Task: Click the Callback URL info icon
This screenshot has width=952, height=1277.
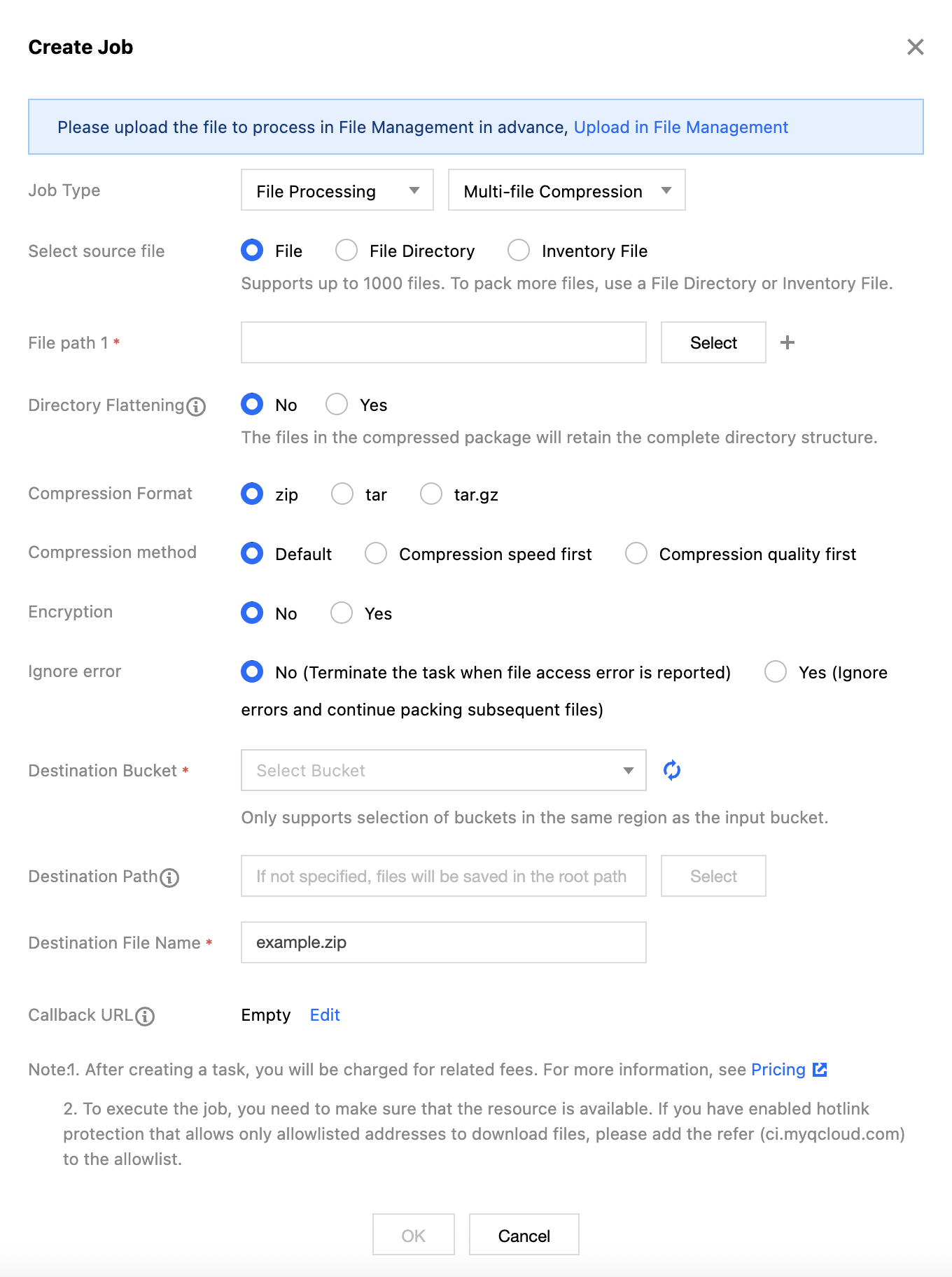Action: [x=145, y=1017]
